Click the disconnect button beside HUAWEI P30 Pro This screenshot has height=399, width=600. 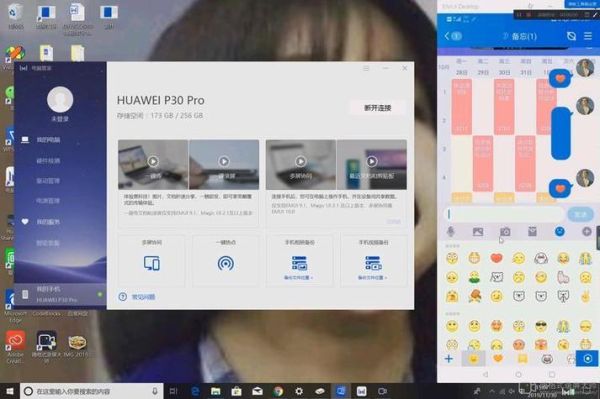coord(377,108)
